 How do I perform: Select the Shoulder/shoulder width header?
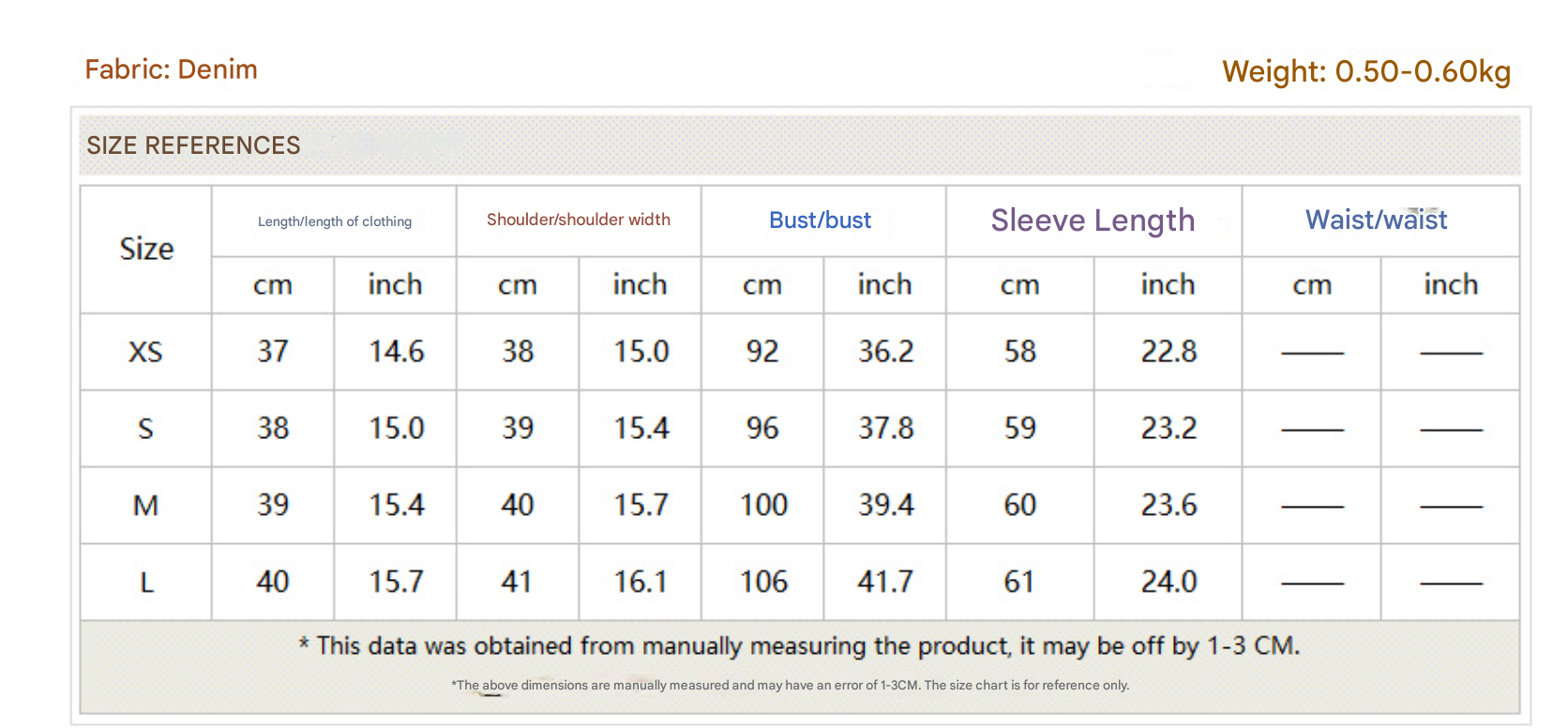[x=579, y=220]
